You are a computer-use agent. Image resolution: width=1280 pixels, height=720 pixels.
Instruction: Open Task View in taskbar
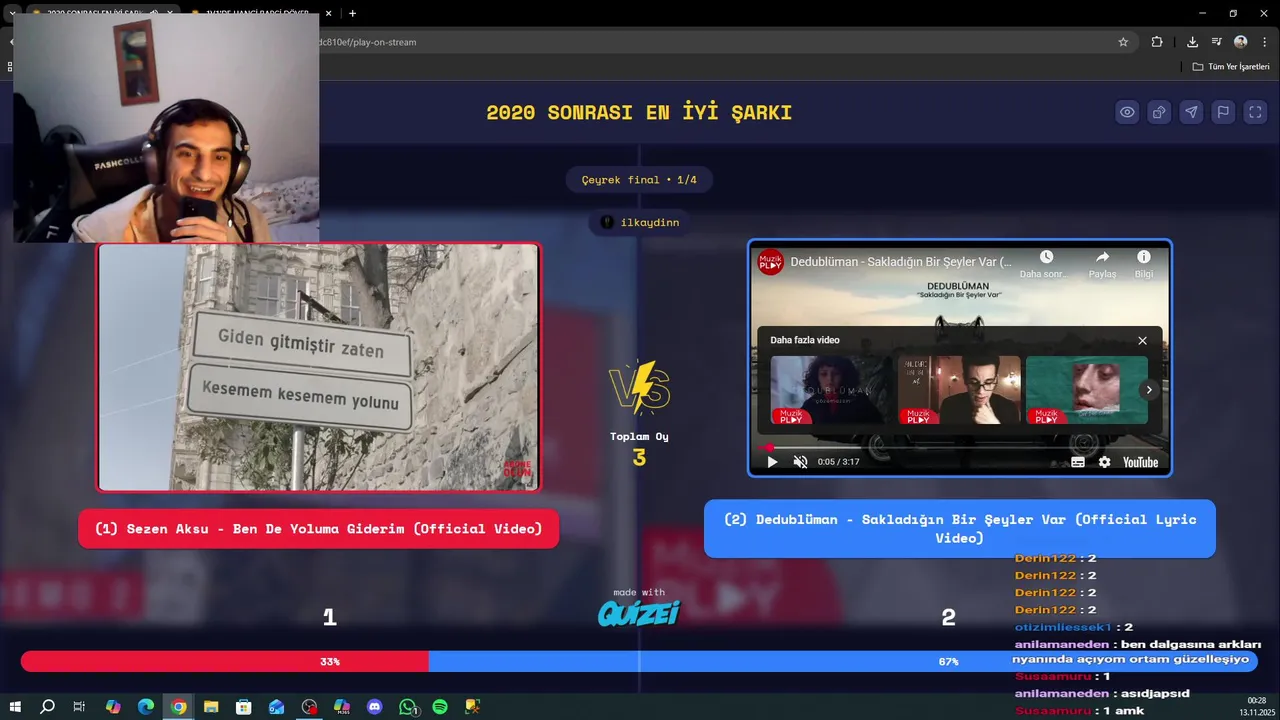(80, 707)
